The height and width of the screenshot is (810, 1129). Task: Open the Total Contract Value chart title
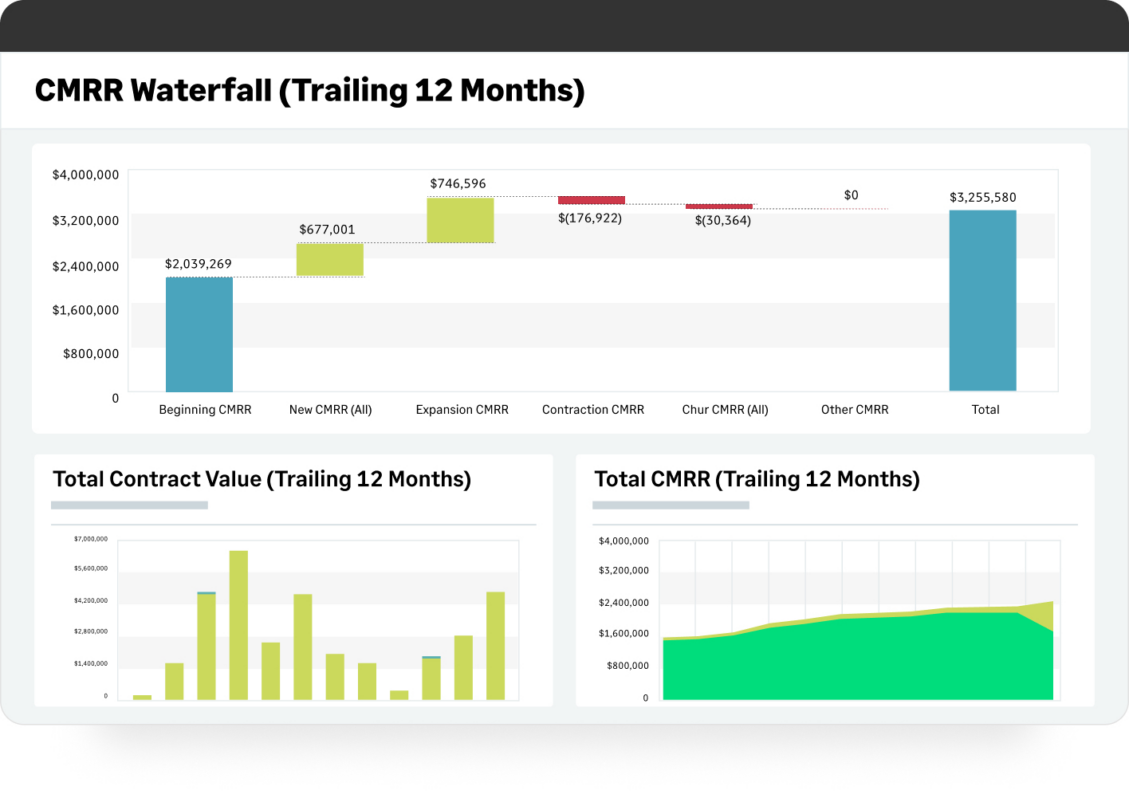(x=262, y=479)
